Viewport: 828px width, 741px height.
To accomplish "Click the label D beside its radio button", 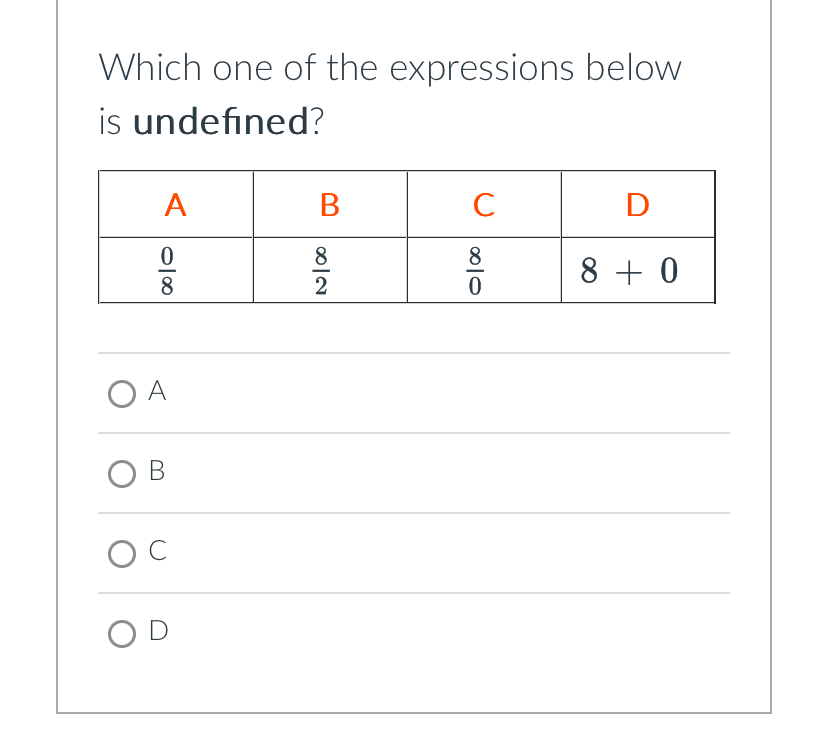I will [157, 631].
